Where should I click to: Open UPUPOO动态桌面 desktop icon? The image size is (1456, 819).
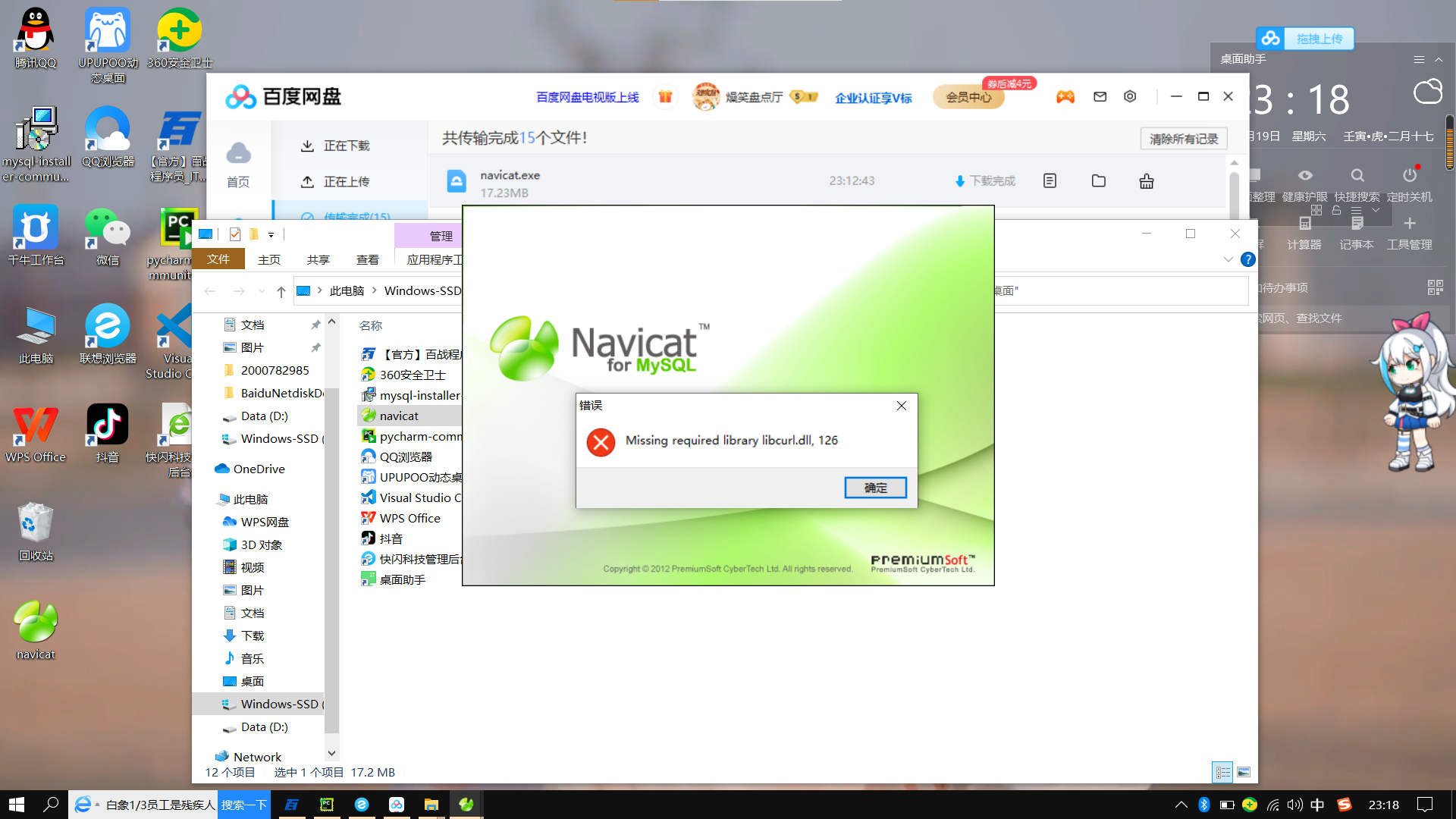pos(108,45)
